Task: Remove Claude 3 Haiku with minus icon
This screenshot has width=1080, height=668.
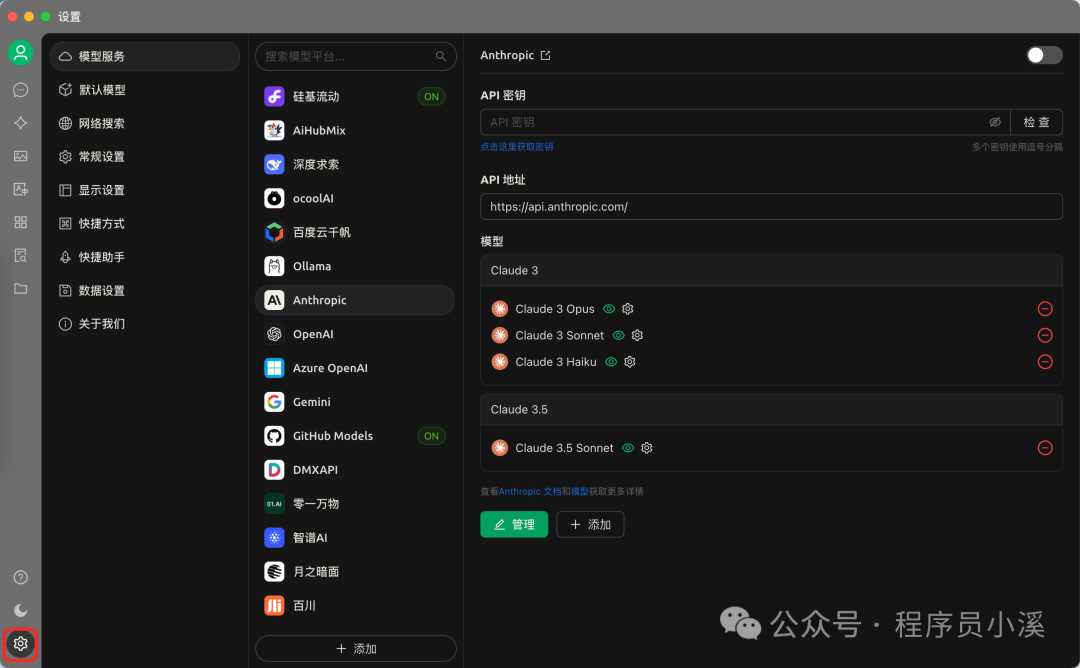Action: coord(1045,362)
